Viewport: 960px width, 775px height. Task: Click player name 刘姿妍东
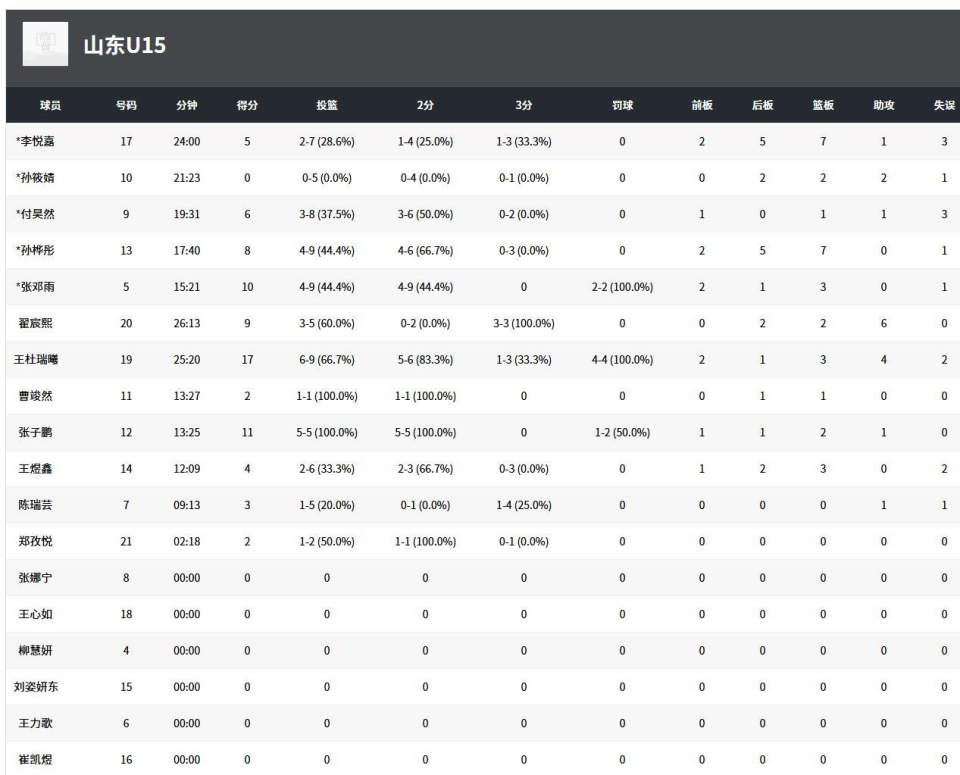[38, 685]
